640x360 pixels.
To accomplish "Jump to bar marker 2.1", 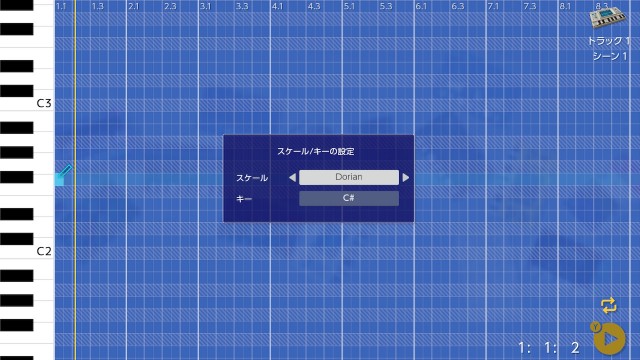I will coord(133,6).
